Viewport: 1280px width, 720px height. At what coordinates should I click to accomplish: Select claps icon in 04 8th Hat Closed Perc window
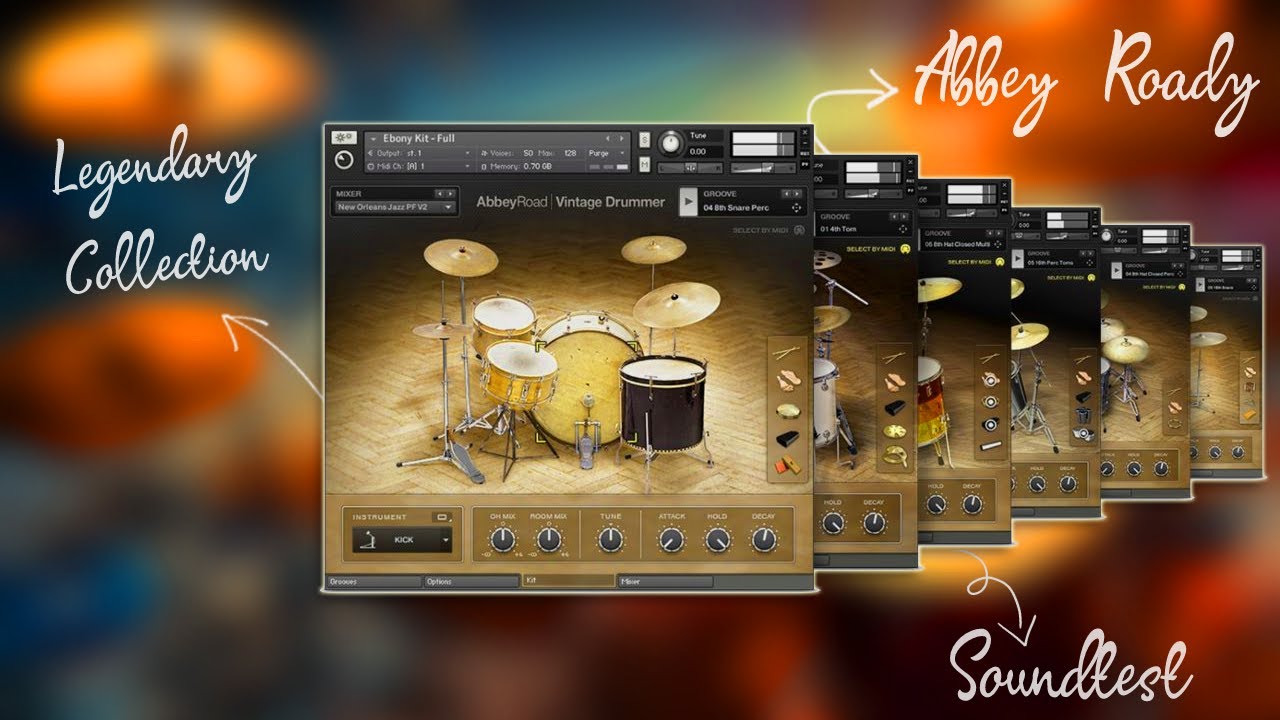(1176, 408)
